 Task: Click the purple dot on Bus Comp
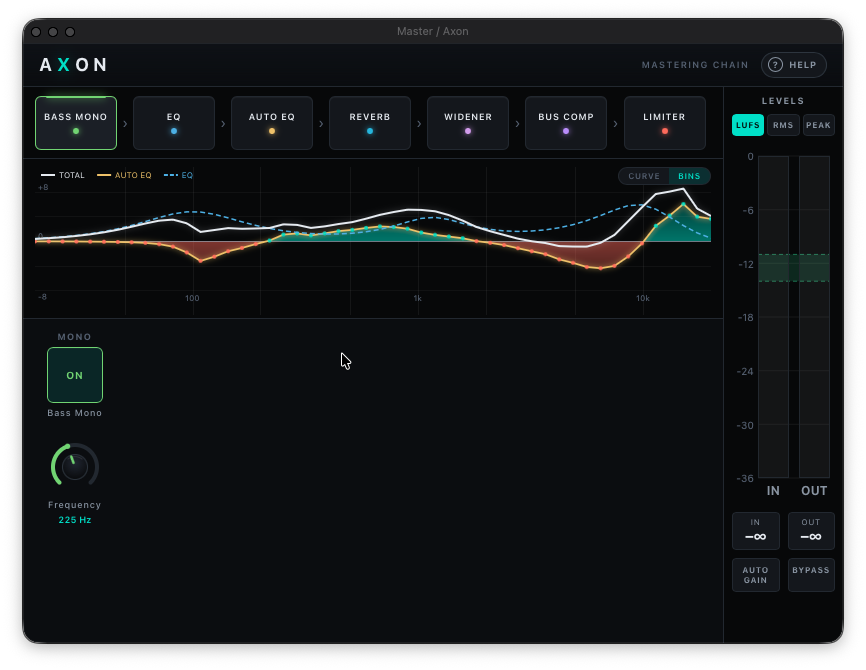pos(566,131)
